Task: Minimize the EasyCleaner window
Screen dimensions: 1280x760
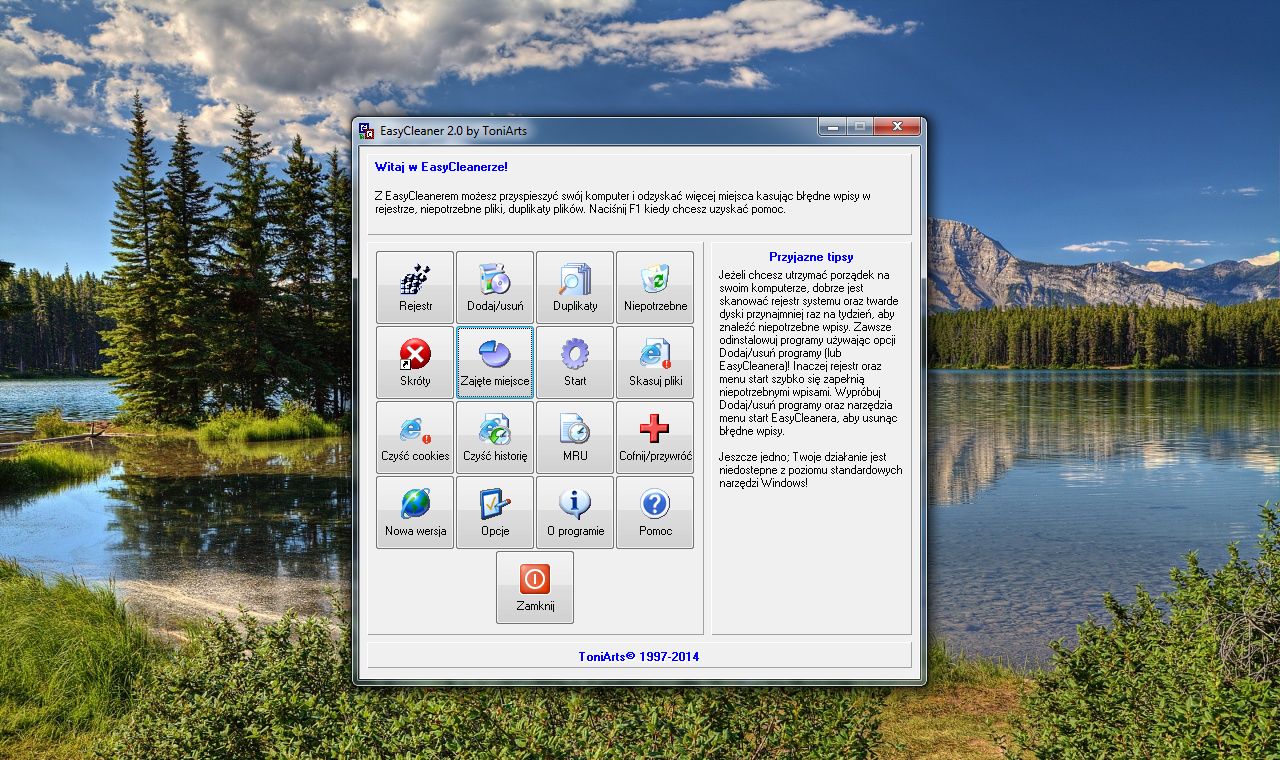Action: tap(832, 127)
